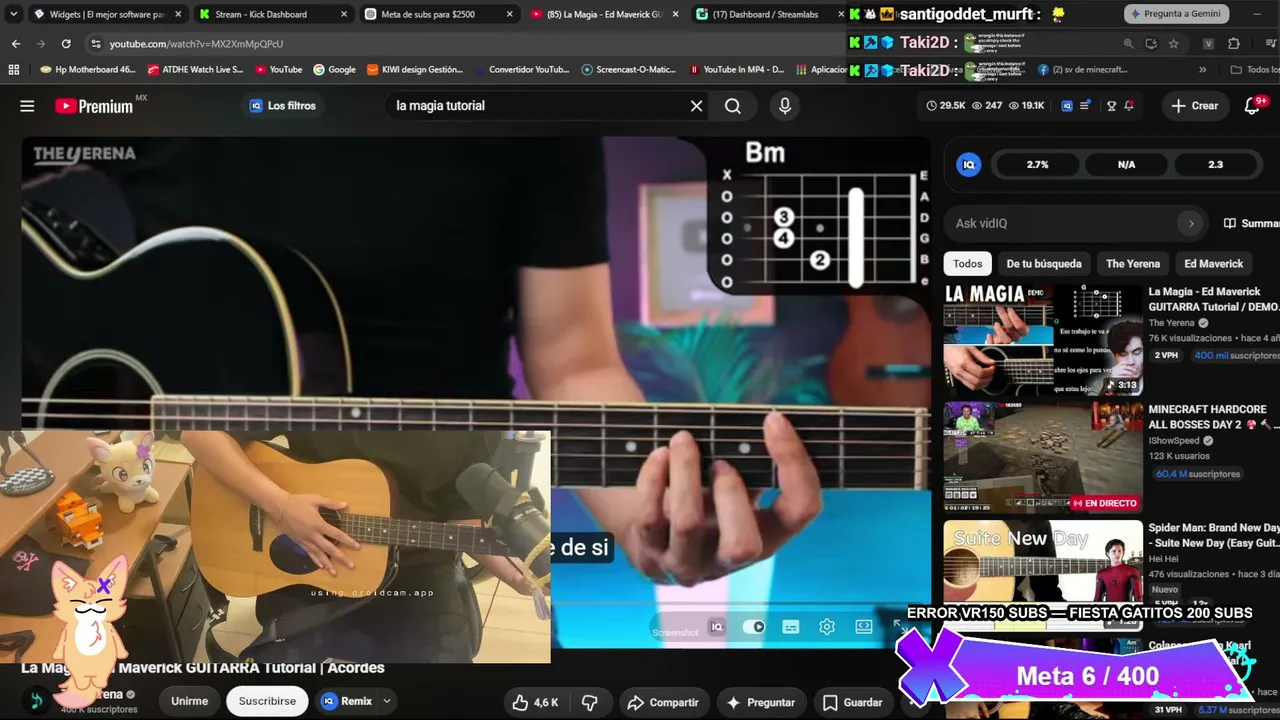Like the video (4,6 K)
Image resolution: width=1280 pixels, height=720 pixels.
(x=535, y=702)
